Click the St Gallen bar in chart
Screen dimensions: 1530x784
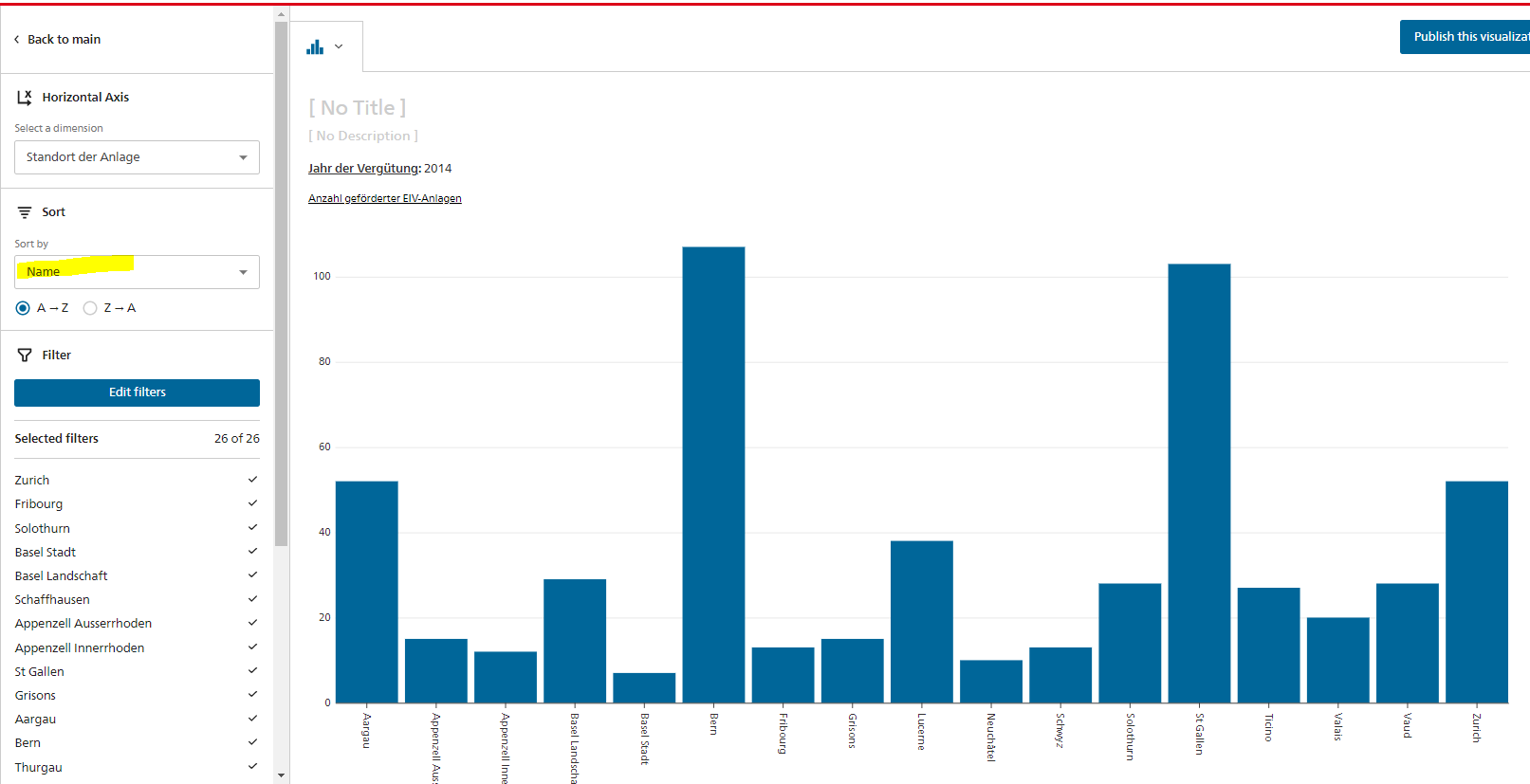pyautogui.click(x=1199, y=483)
